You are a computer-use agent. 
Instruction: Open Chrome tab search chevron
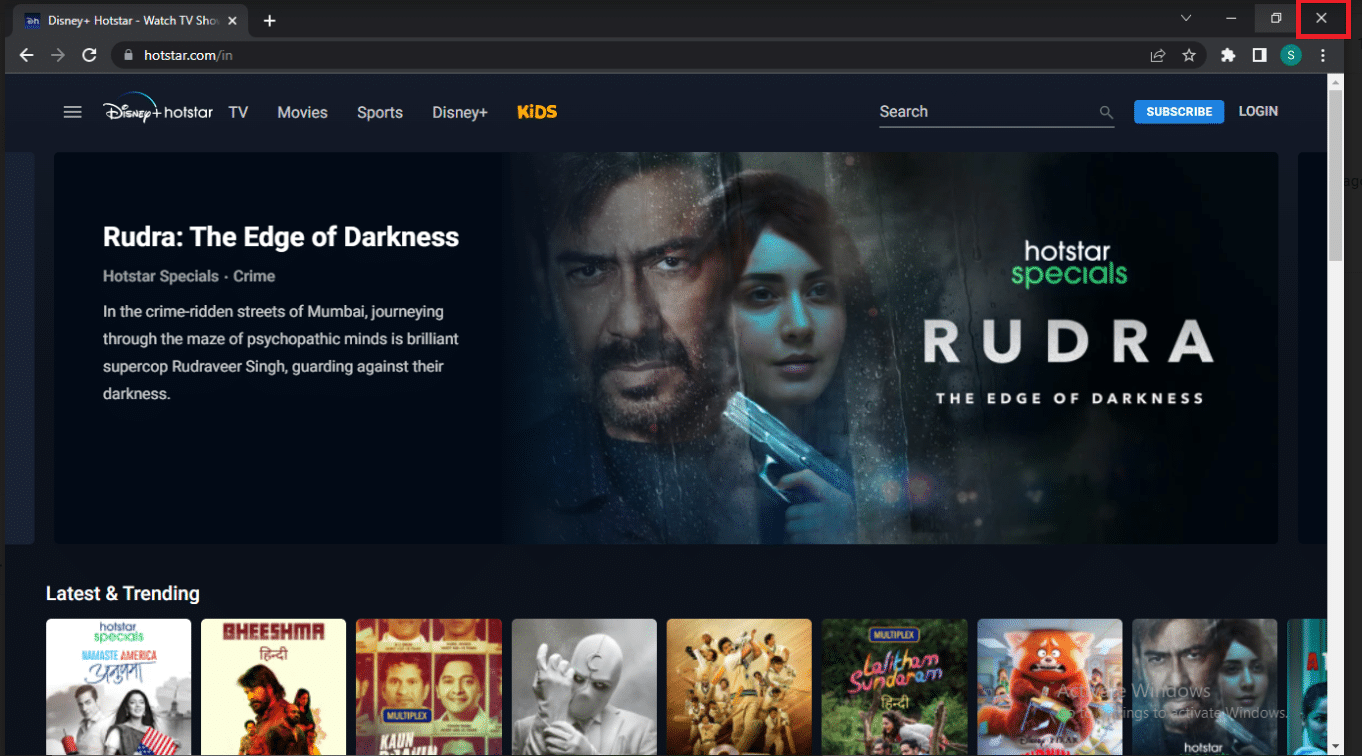coord(1186,18)
